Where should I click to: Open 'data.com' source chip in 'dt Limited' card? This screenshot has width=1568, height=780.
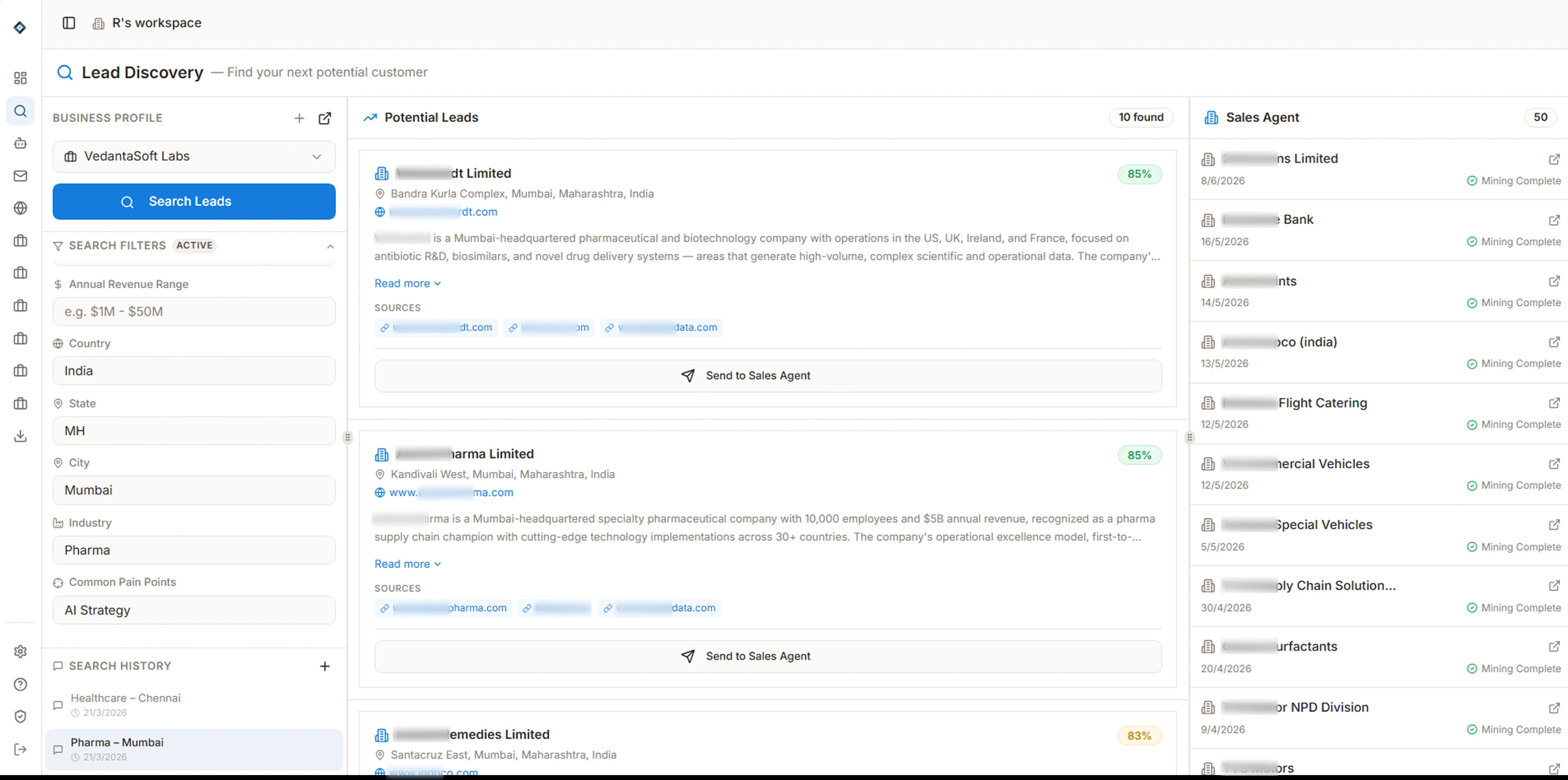[x=661, y=327]
